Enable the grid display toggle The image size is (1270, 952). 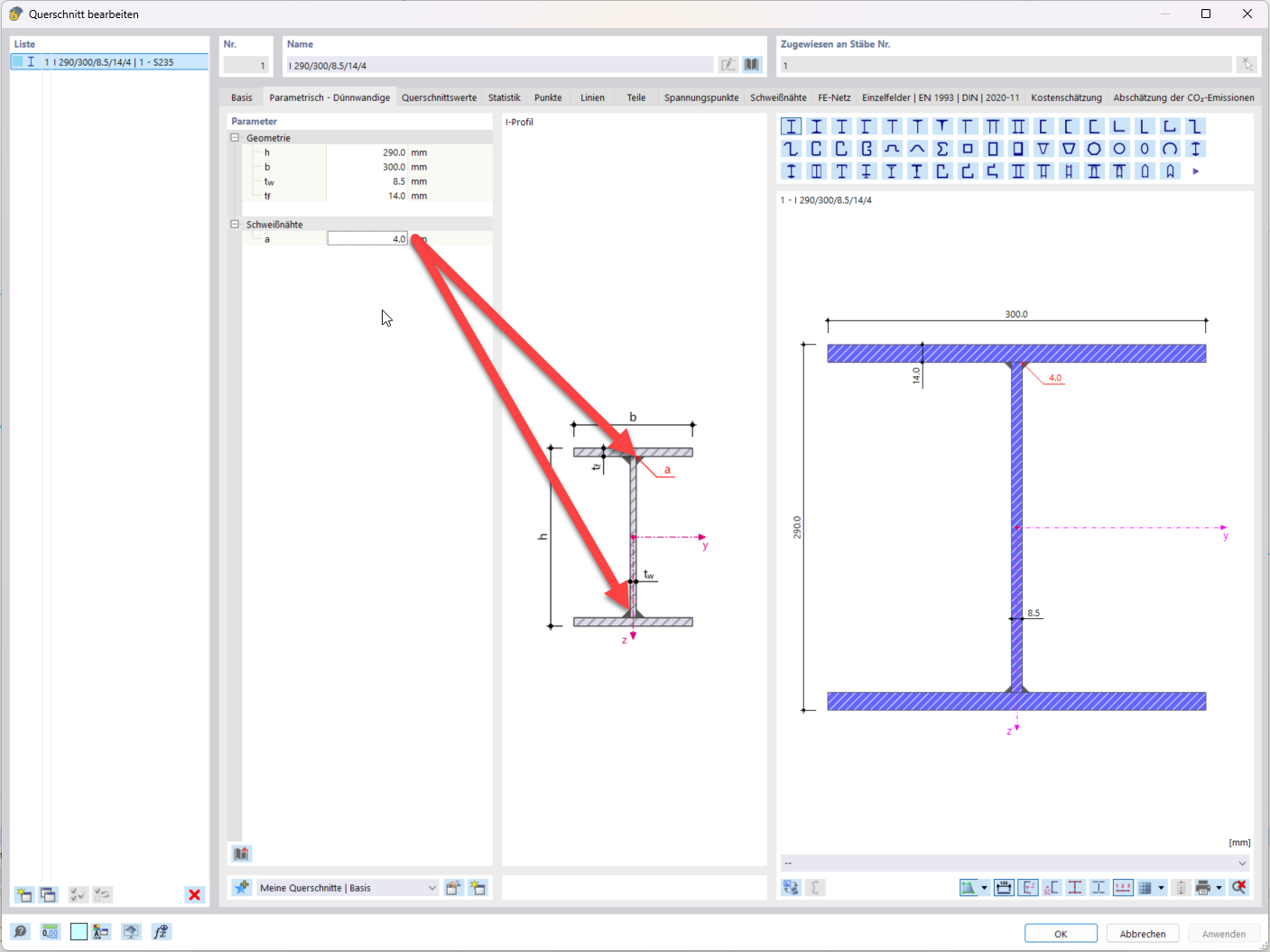[1146, 887]
